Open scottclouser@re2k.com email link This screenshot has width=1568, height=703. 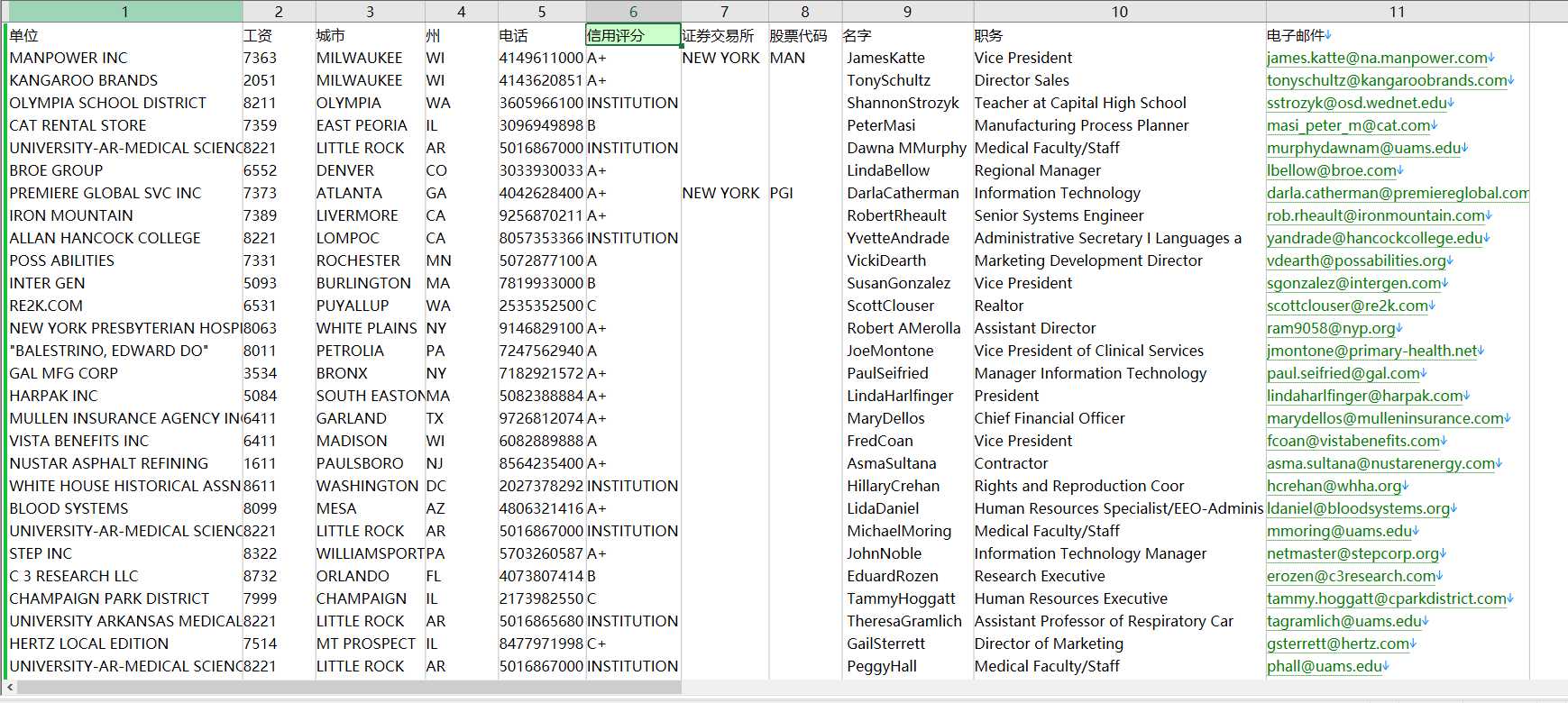click(1347, 306)
